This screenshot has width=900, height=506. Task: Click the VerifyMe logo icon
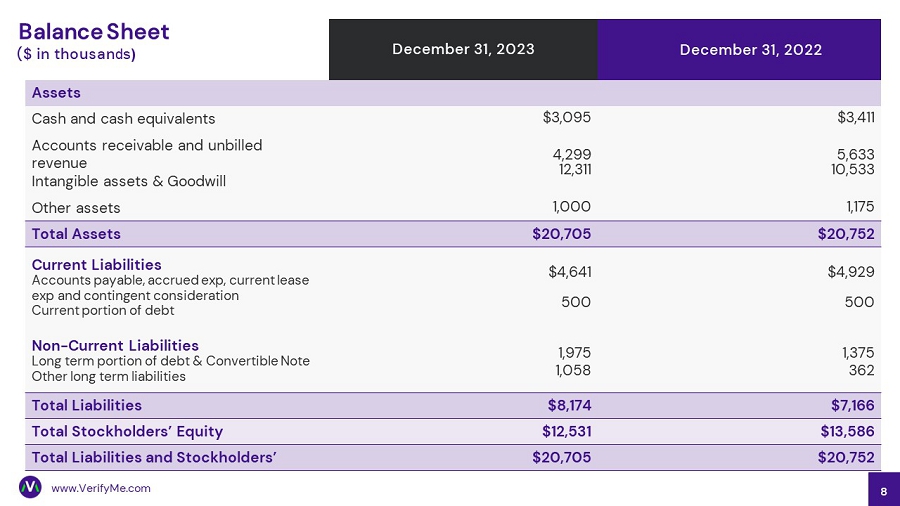30,487
